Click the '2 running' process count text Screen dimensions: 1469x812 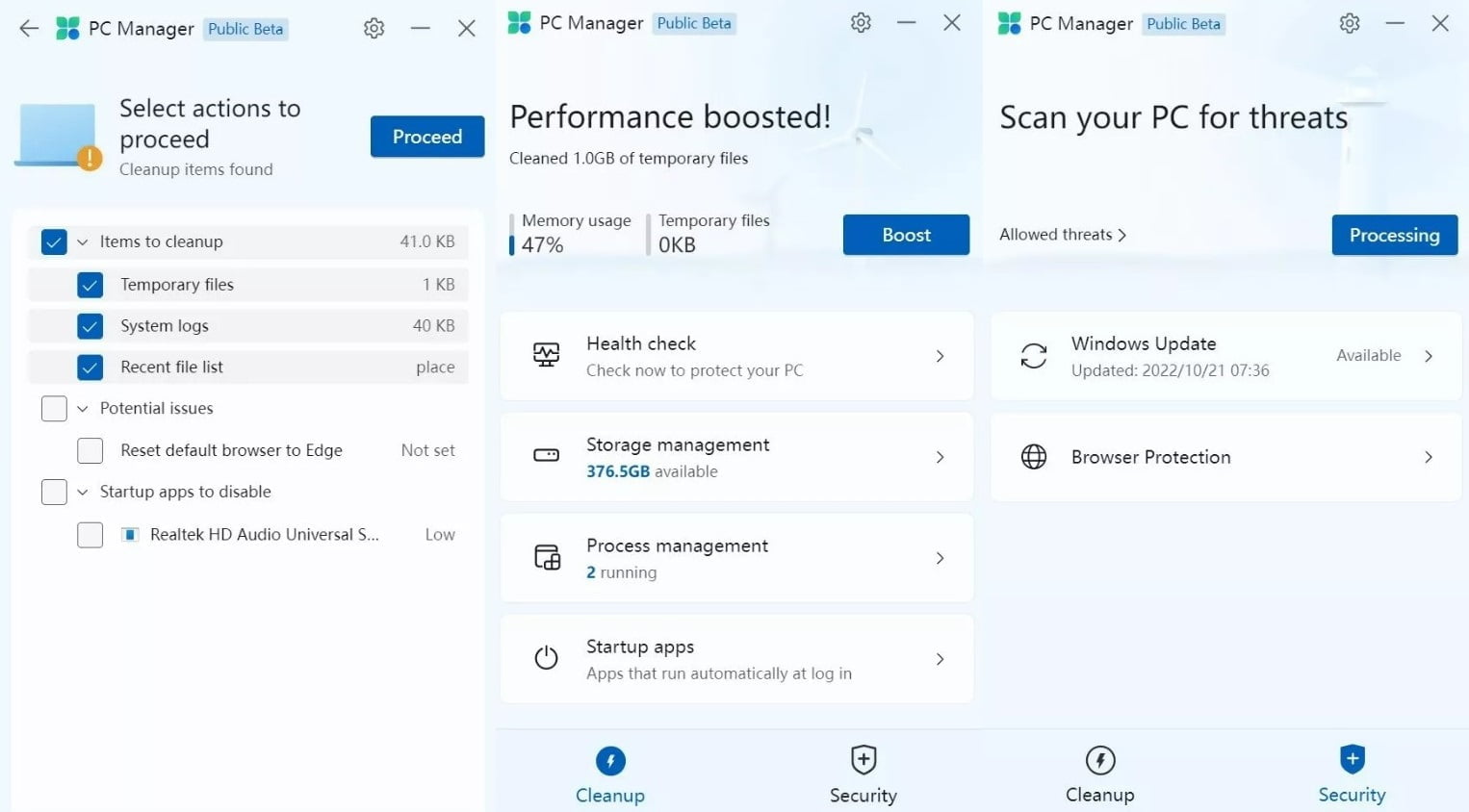click(622, 572)
